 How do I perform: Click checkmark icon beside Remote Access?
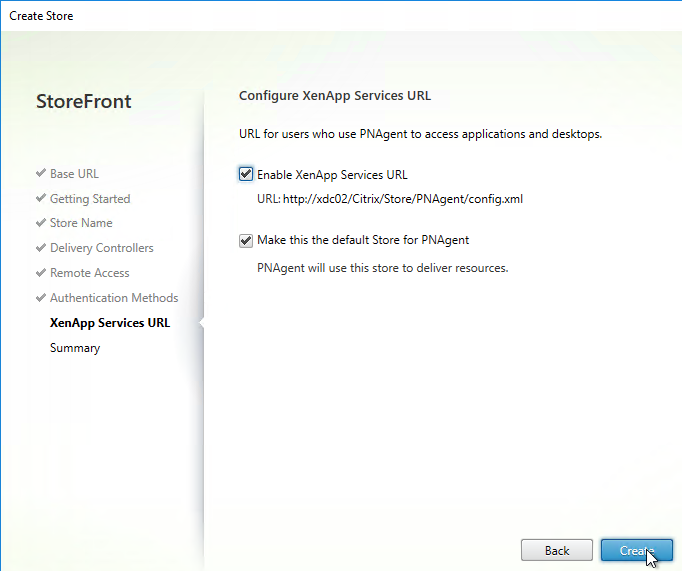click(x=41, y=273)
